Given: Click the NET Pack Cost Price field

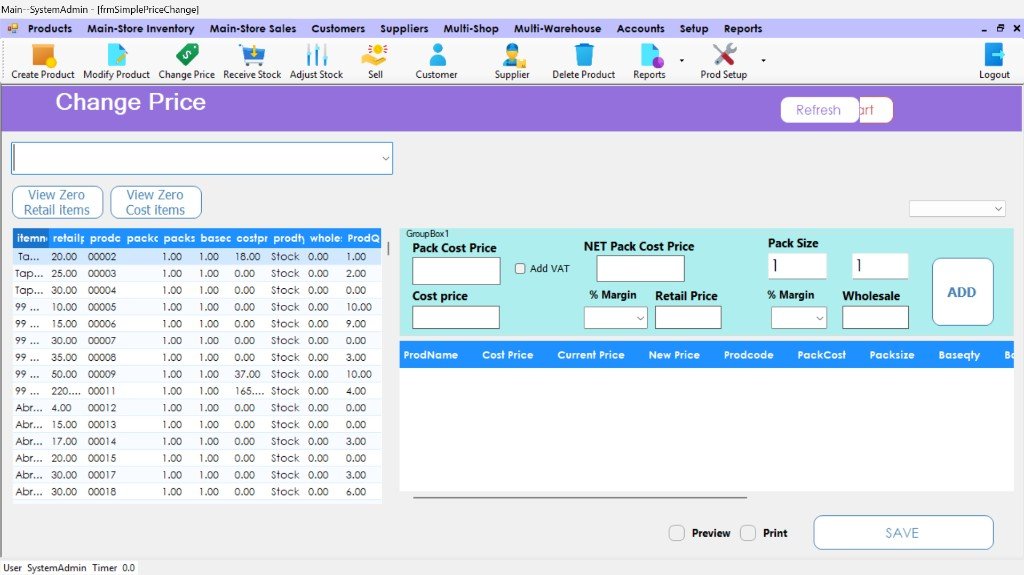Looking at the screenshot, I should (x=640, y=269).
